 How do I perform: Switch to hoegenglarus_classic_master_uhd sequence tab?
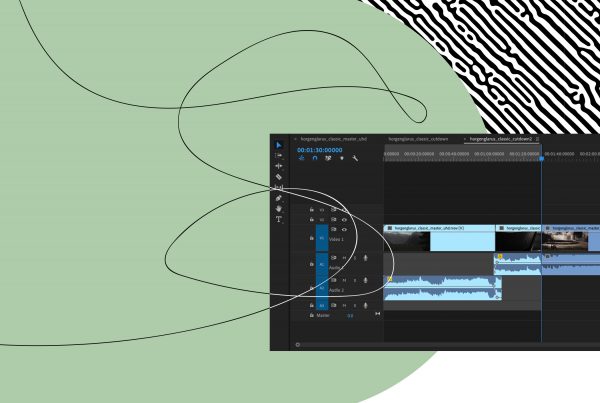pyautogui.click(x=334, y=139)
